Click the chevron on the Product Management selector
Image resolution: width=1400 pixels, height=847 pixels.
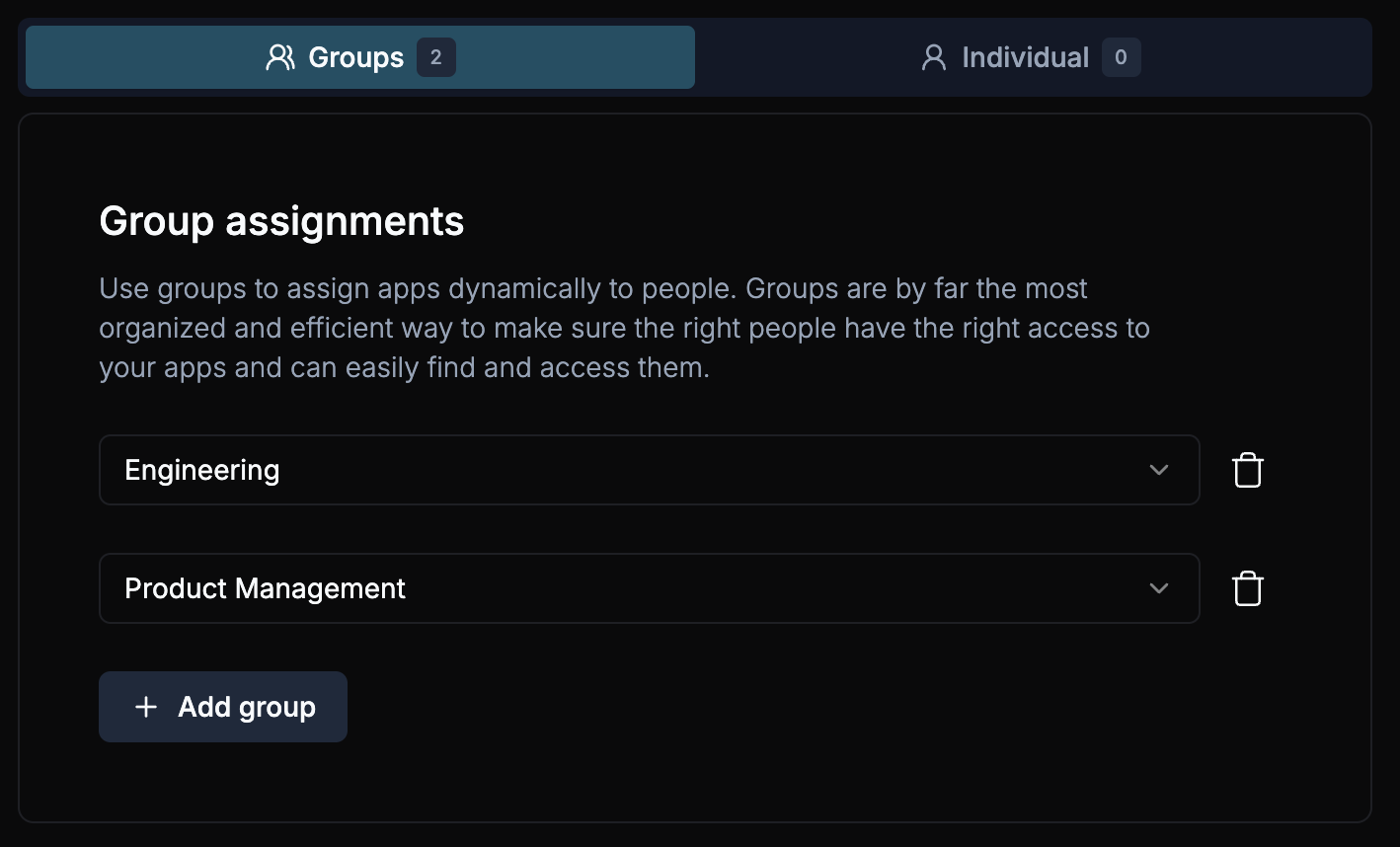(x=1159, y=589)
